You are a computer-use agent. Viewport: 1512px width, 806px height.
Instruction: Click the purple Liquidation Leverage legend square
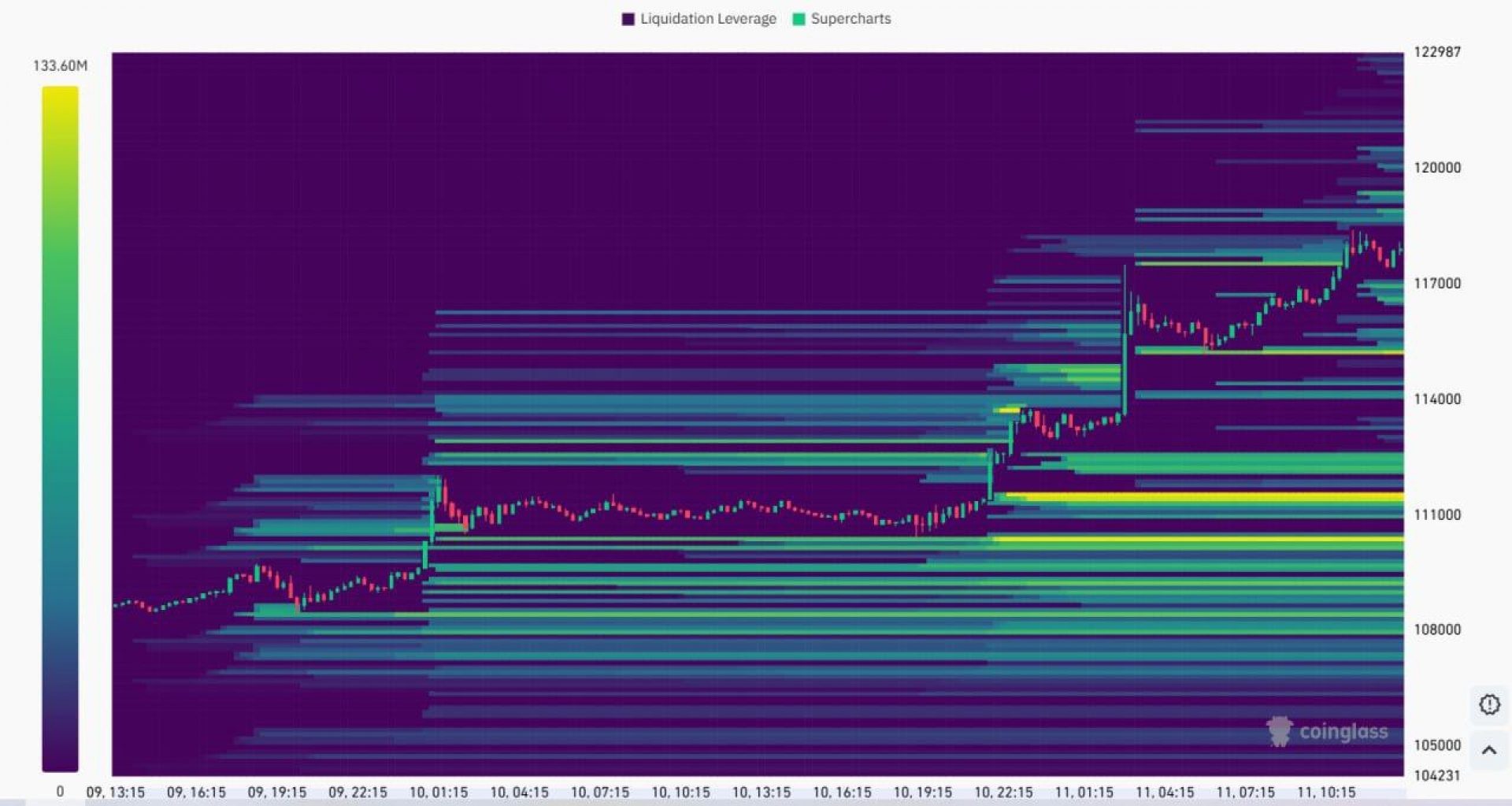pyautogui.click(x=628, y=19)
